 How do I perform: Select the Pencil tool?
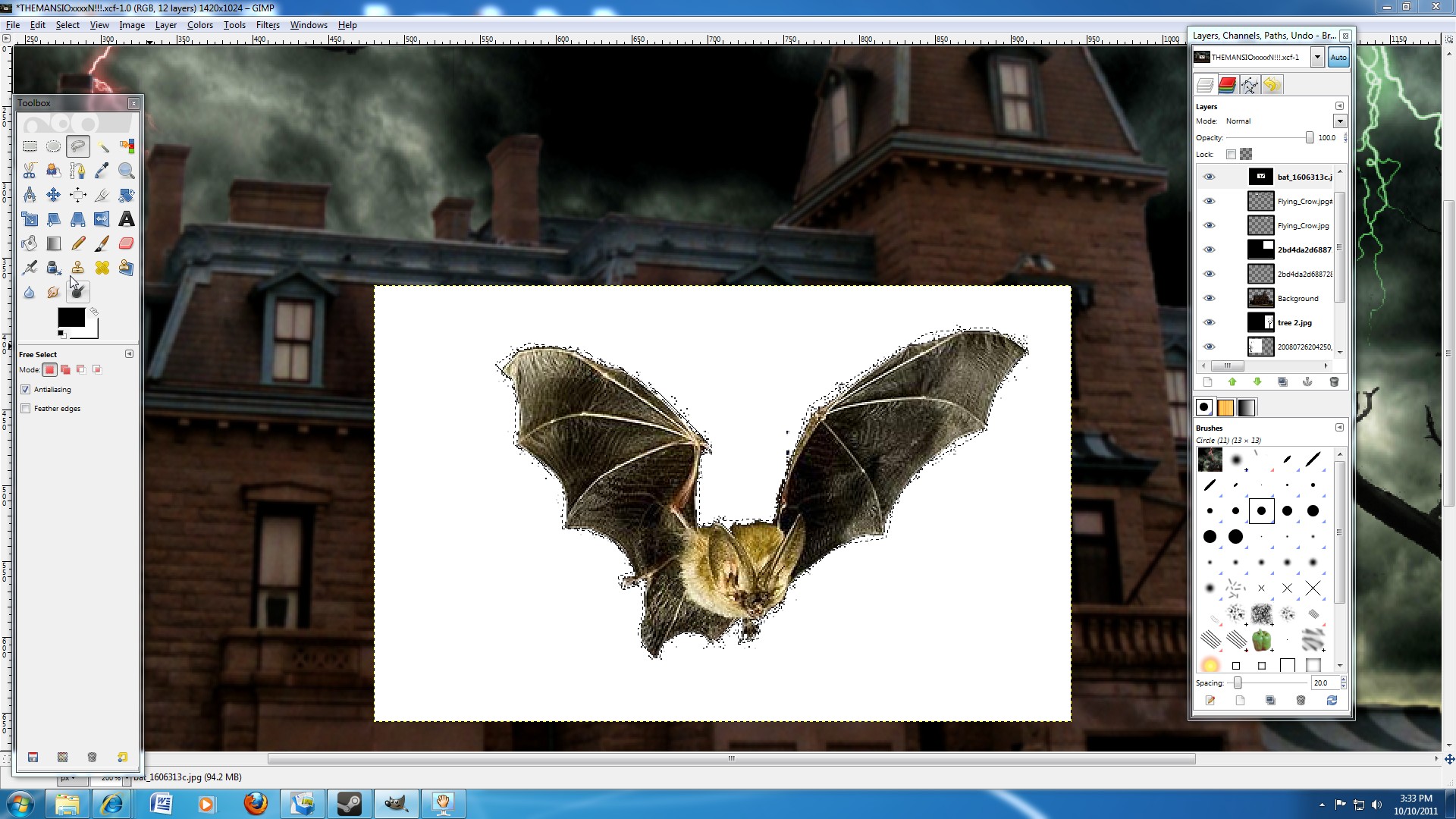[77, 243]
